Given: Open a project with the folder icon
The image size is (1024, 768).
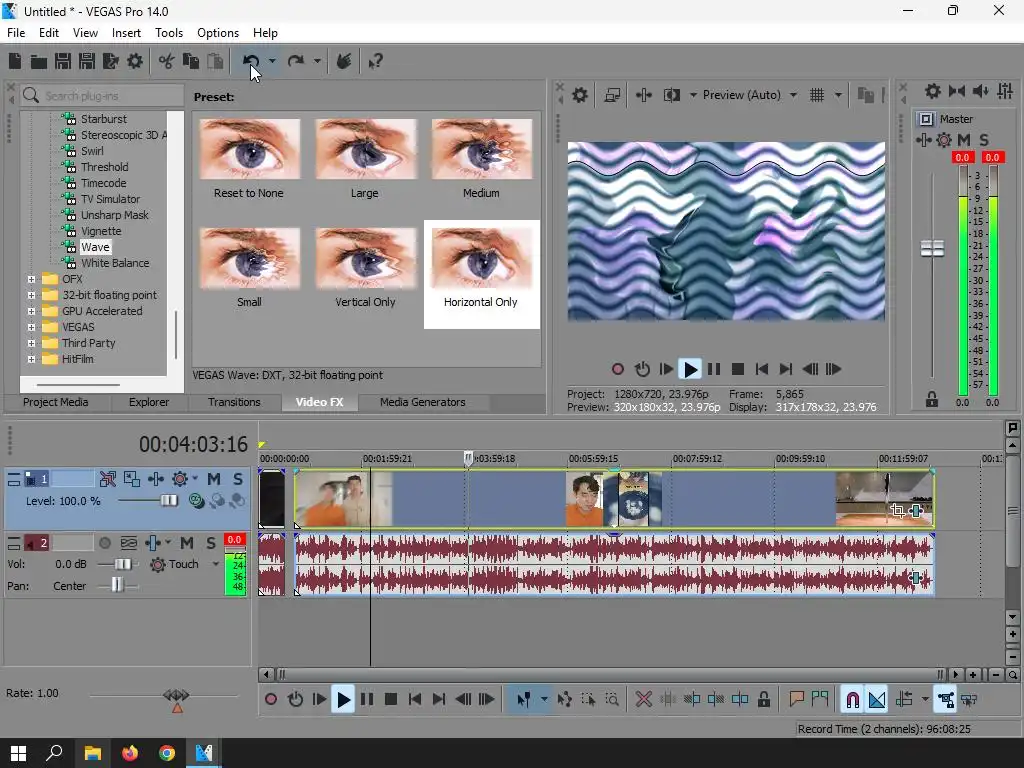Looking at the screenshot, I should [39, 61].
